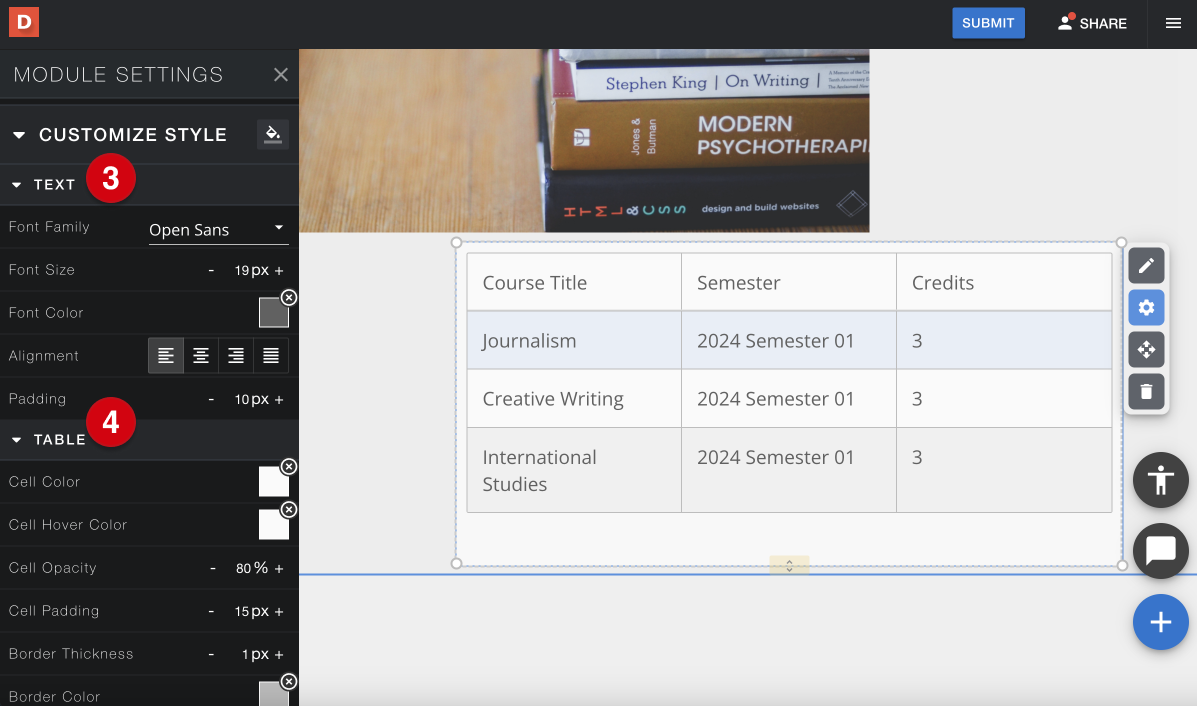The width and height of the screenshot is (1197, 706).
Task: Delete the table module with the trash icon
Action: click(x=1146, y=391)
